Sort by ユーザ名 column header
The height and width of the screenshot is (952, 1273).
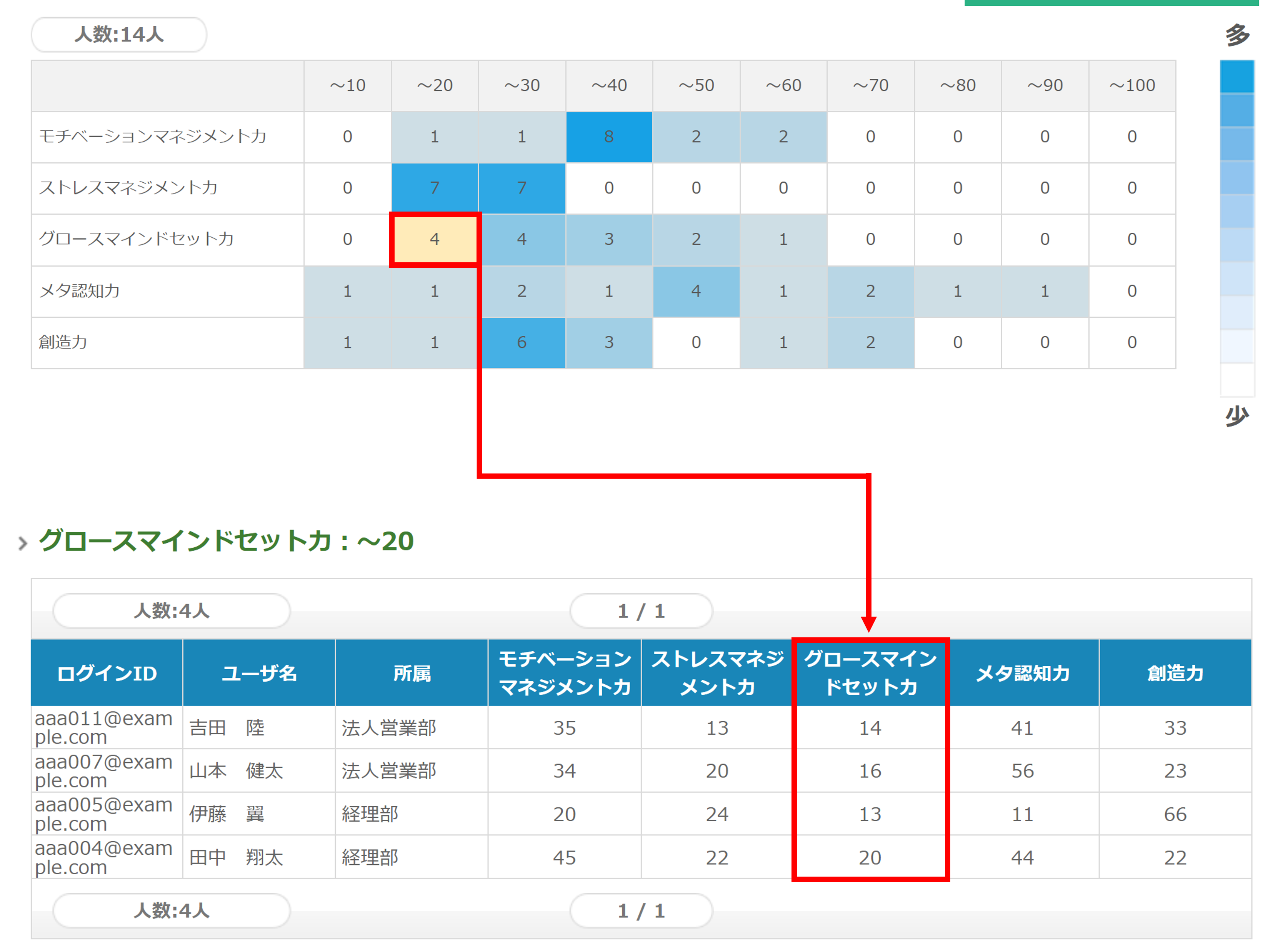(x=259, y=673)
